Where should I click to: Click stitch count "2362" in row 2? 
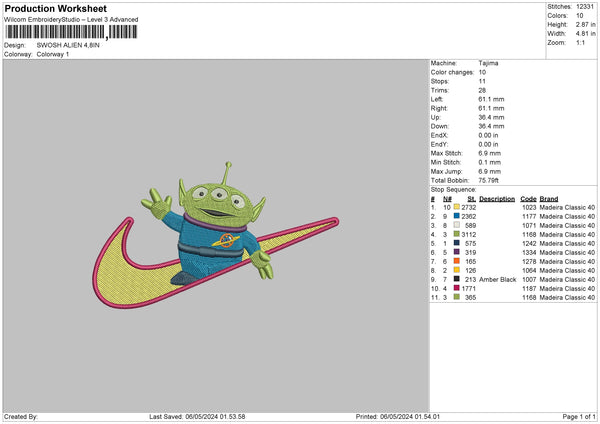click(469, 217)
